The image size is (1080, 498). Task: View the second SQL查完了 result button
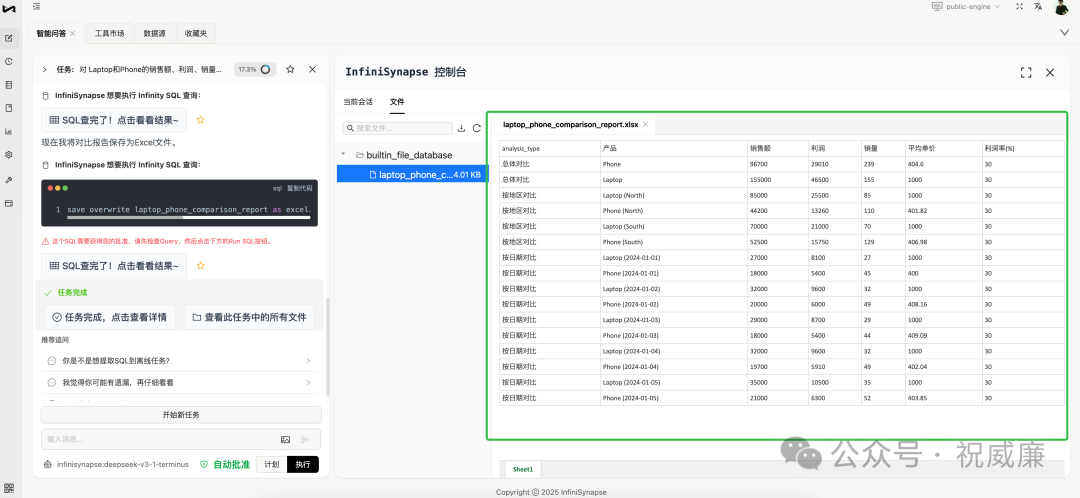[114, 265]
